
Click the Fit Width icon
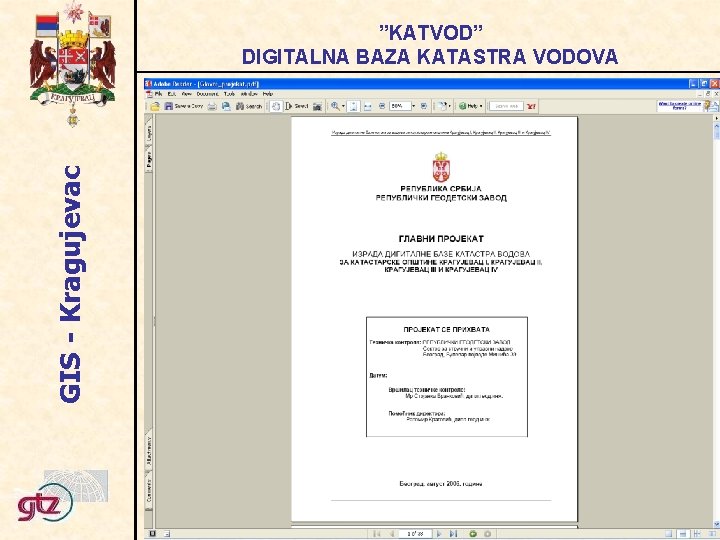coord(368,106)
